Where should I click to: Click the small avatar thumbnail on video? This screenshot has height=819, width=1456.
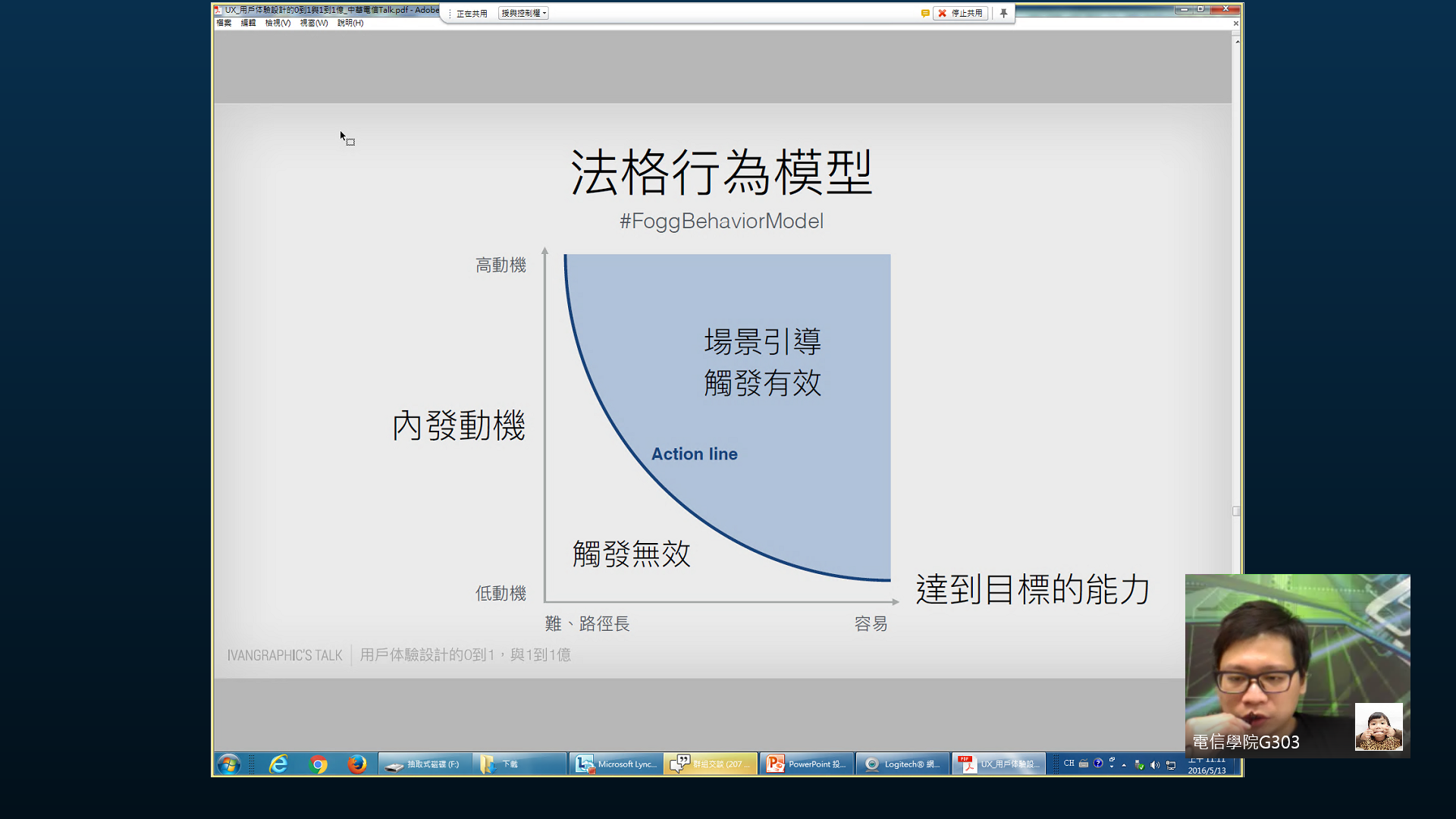coord(1378,726)
